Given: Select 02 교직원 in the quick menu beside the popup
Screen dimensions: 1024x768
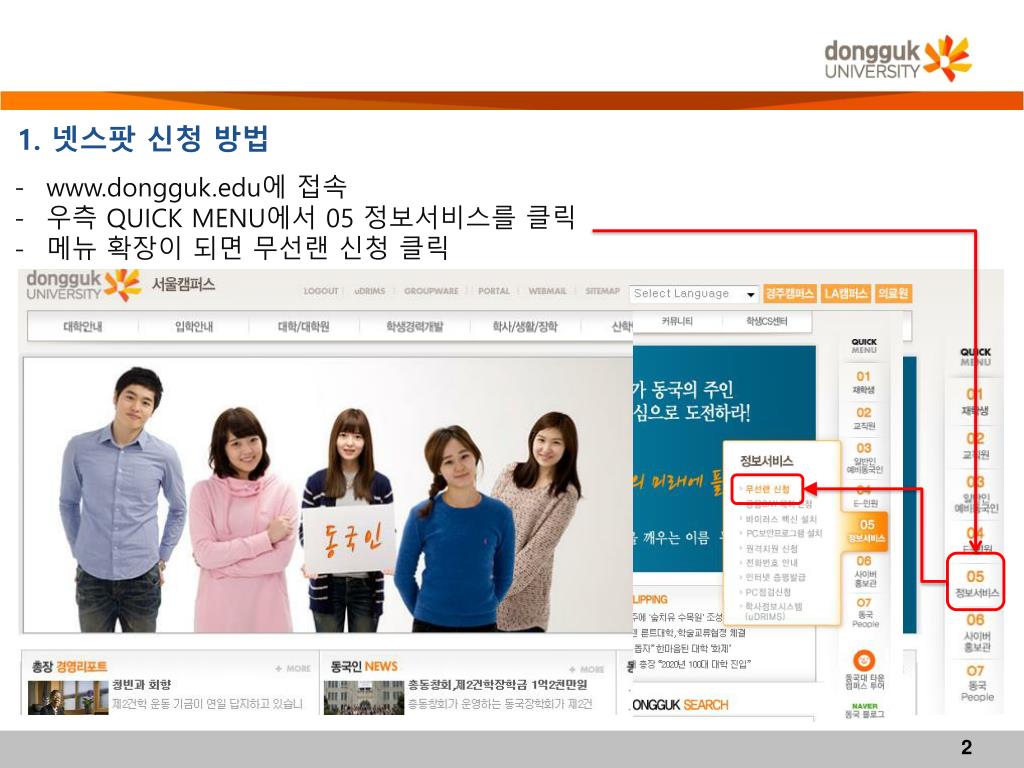Looking at the screenshot, I should coord(863,419).
